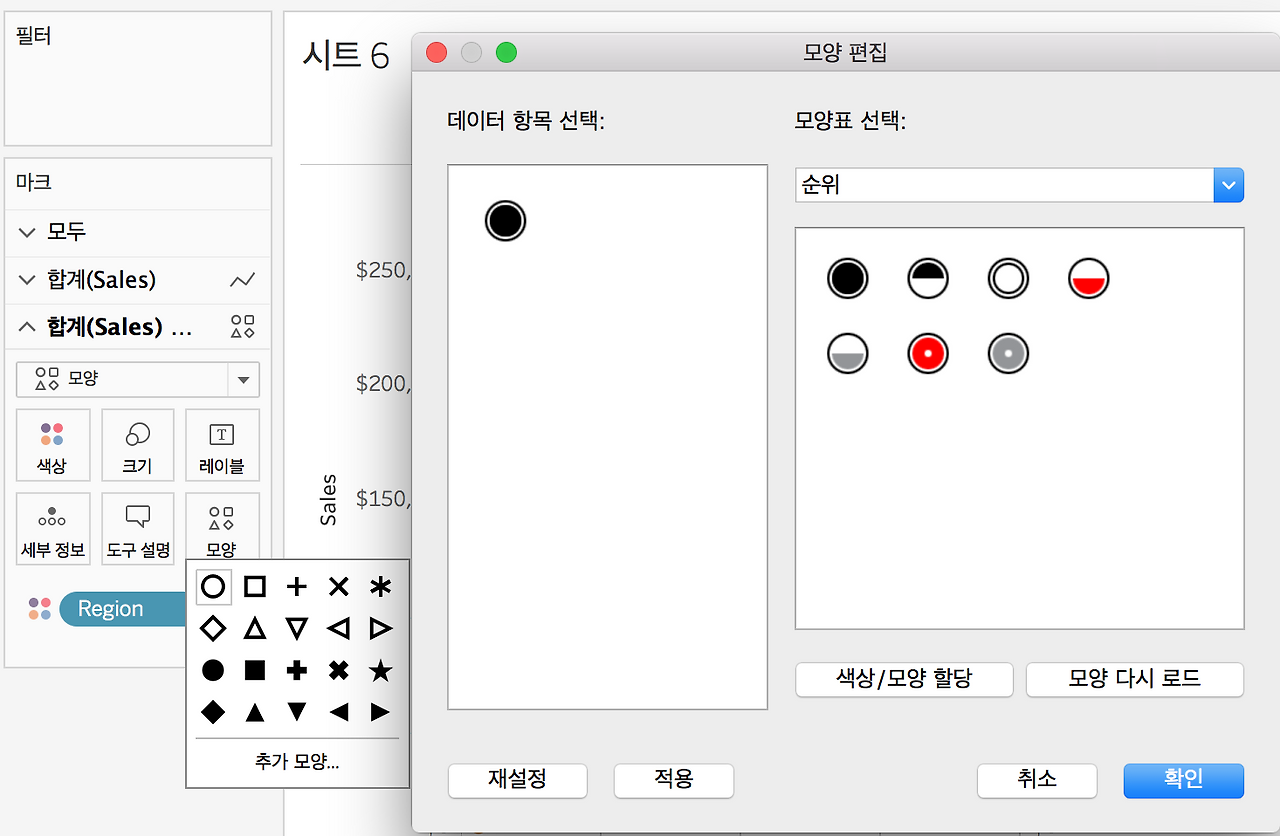
Task: Pick the bold filled X shape
Action: (339, 670)
